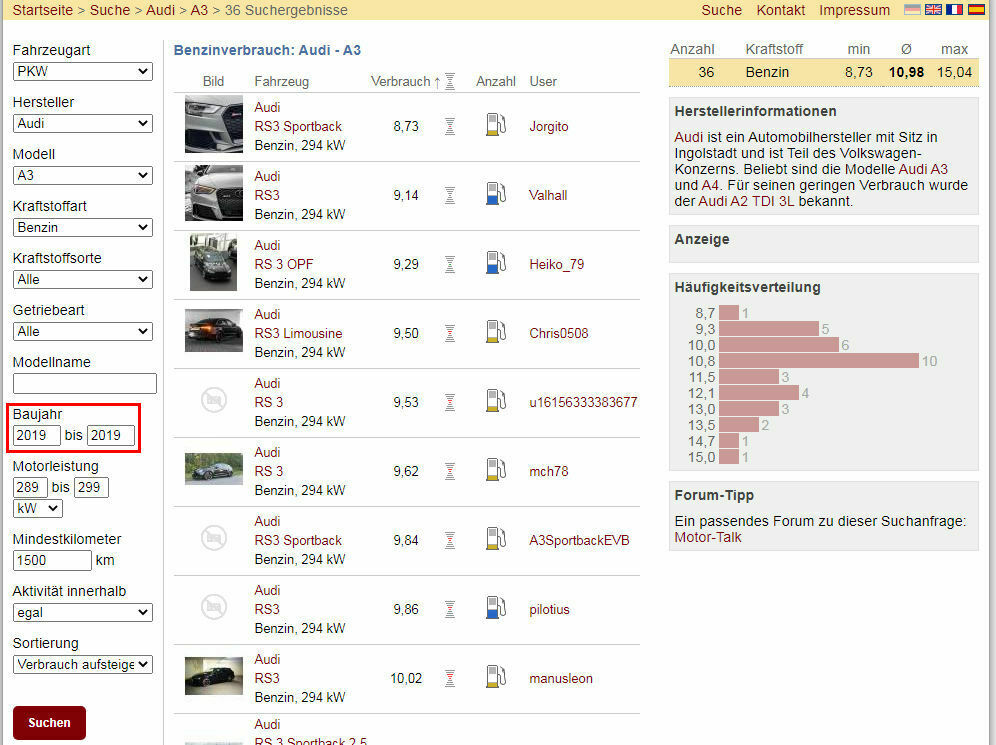Go to Impressum in the top menu
996x745 pixels.
[854, 10]
